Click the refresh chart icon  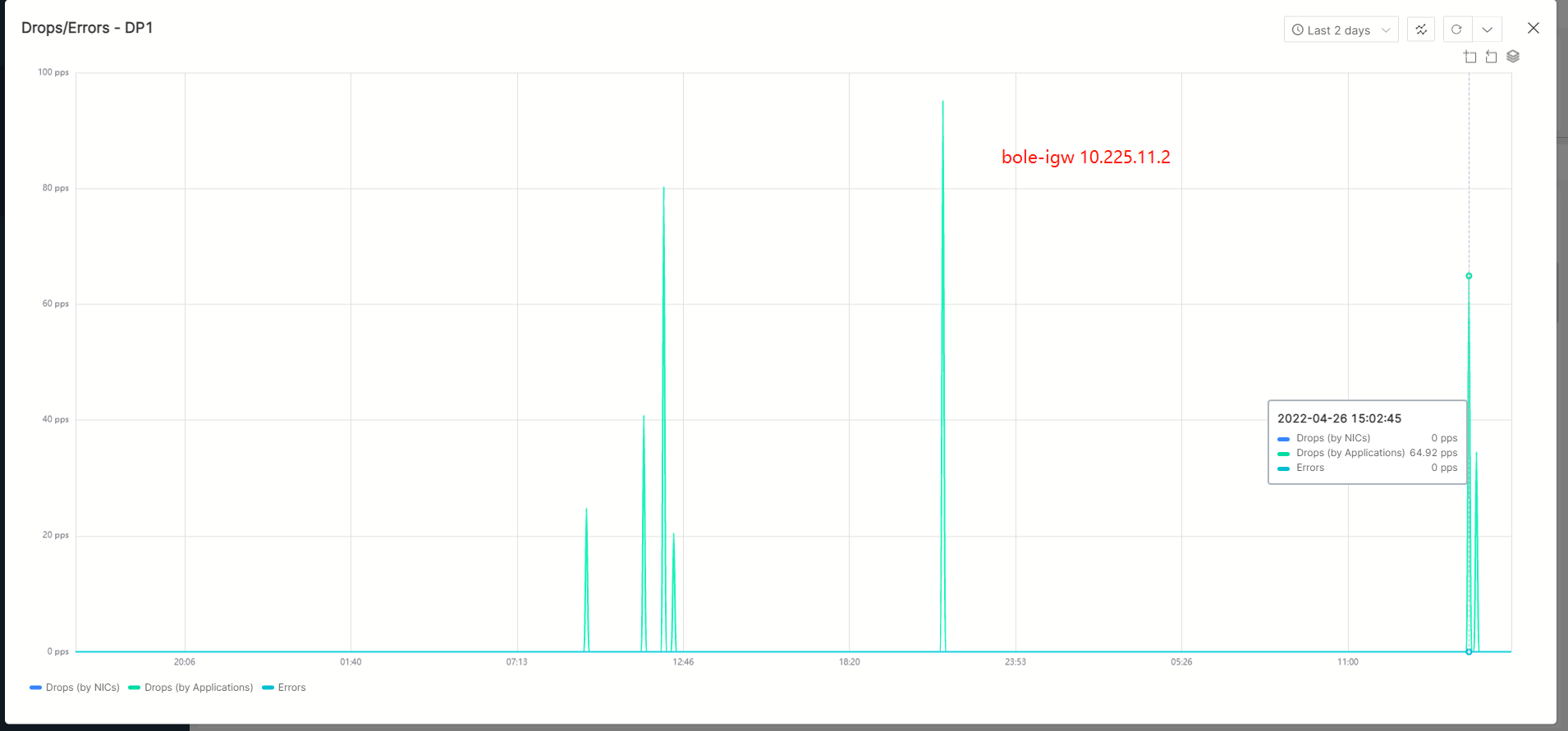[x=1456, y=30]
